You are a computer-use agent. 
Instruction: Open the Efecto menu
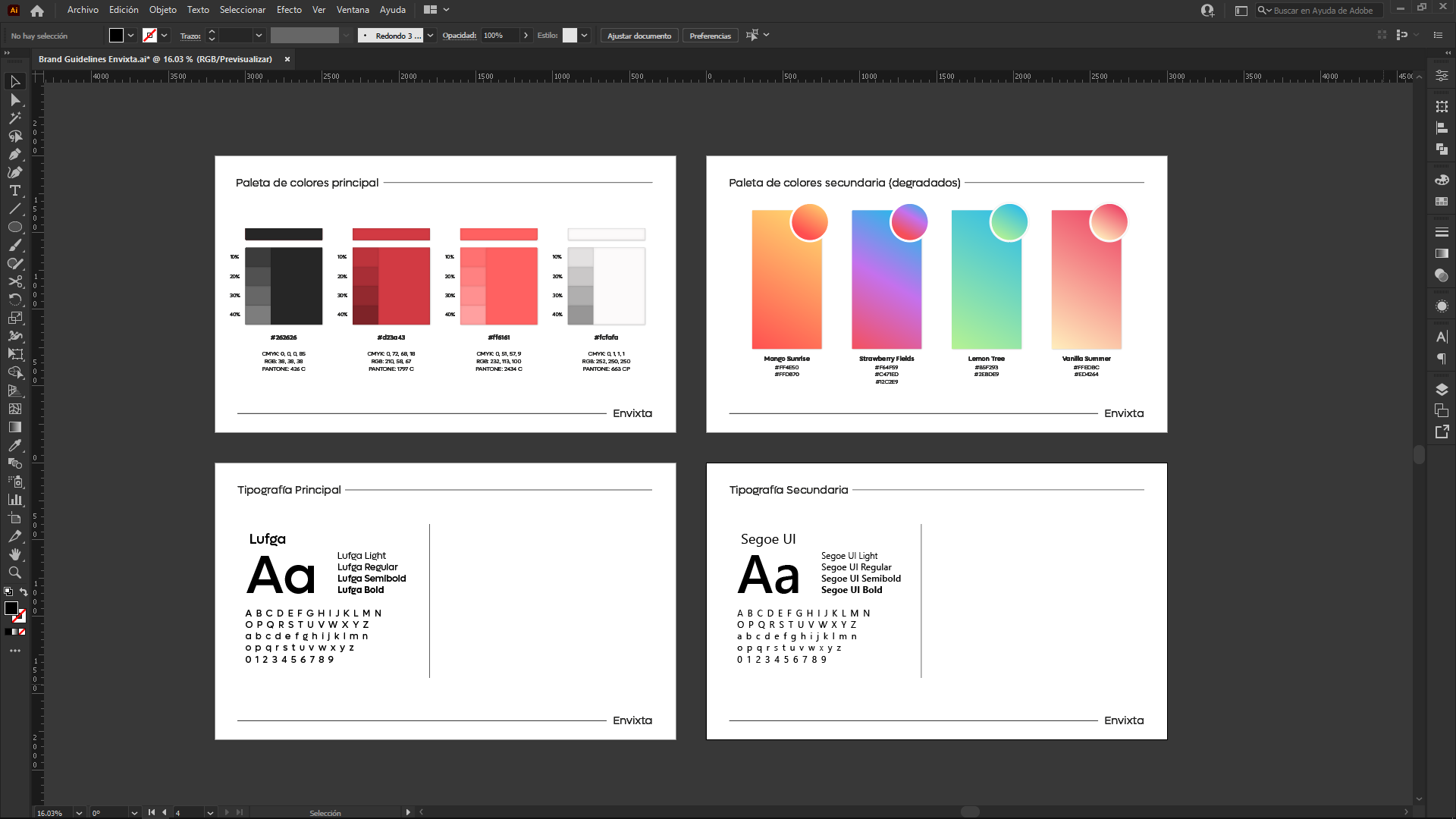click(x=289, y=10)
